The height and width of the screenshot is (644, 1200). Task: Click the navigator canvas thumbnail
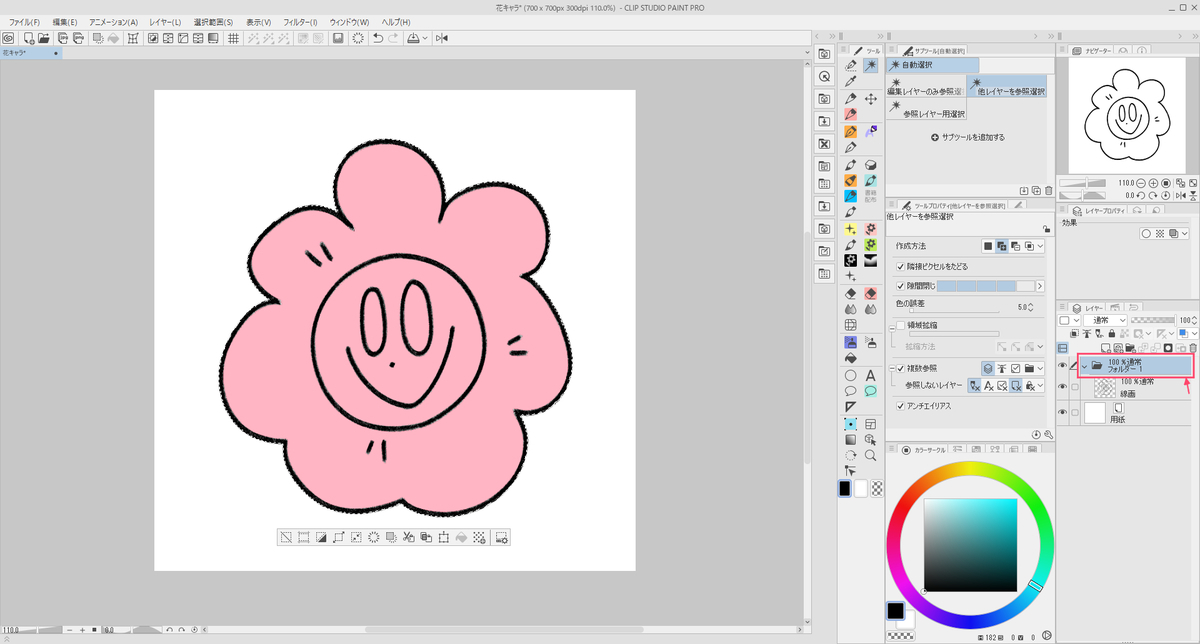1126,114
